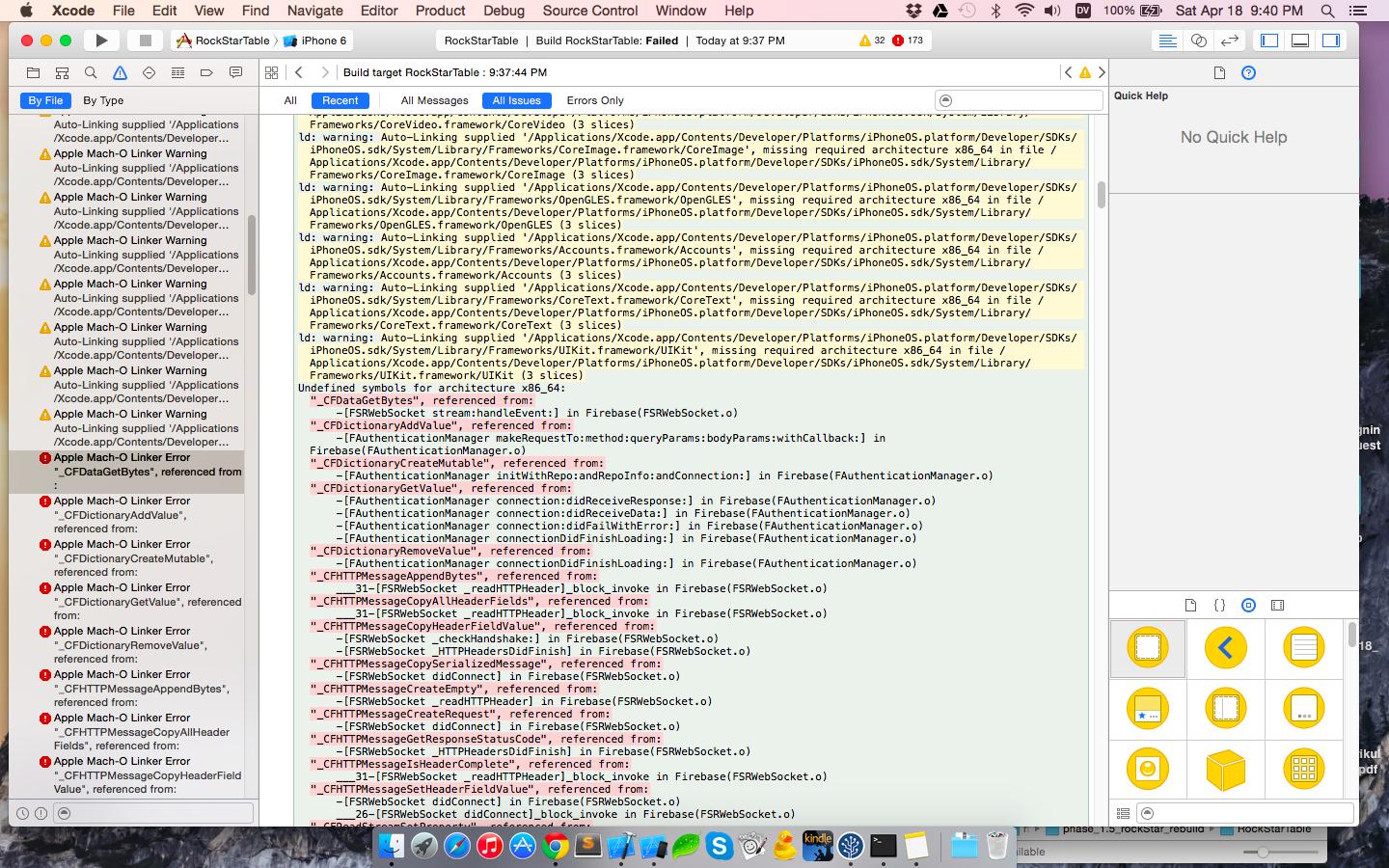
Task: Jump to next issue arrow
Action: tap(1102, 72)
